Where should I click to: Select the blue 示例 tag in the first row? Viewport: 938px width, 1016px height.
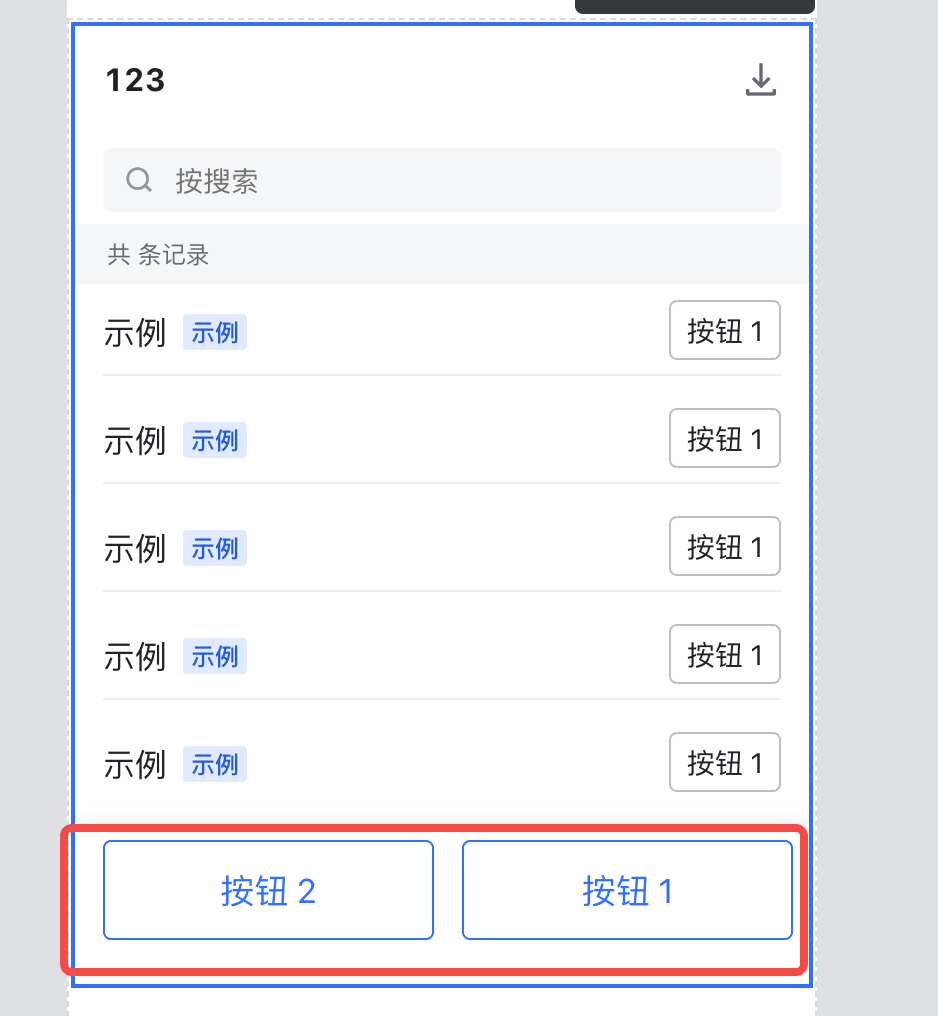point(215,332)
